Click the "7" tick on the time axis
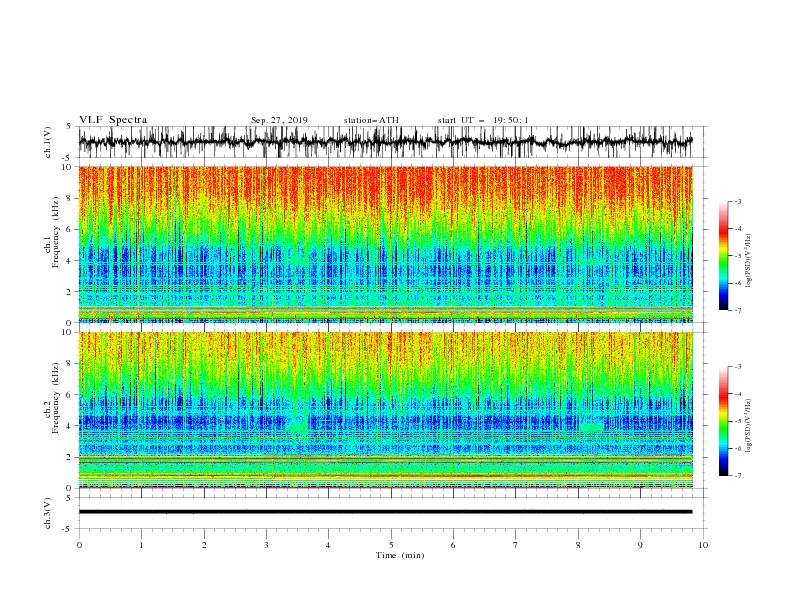Image resolution: width=792 pixels, height=612 pixels. 516,545
